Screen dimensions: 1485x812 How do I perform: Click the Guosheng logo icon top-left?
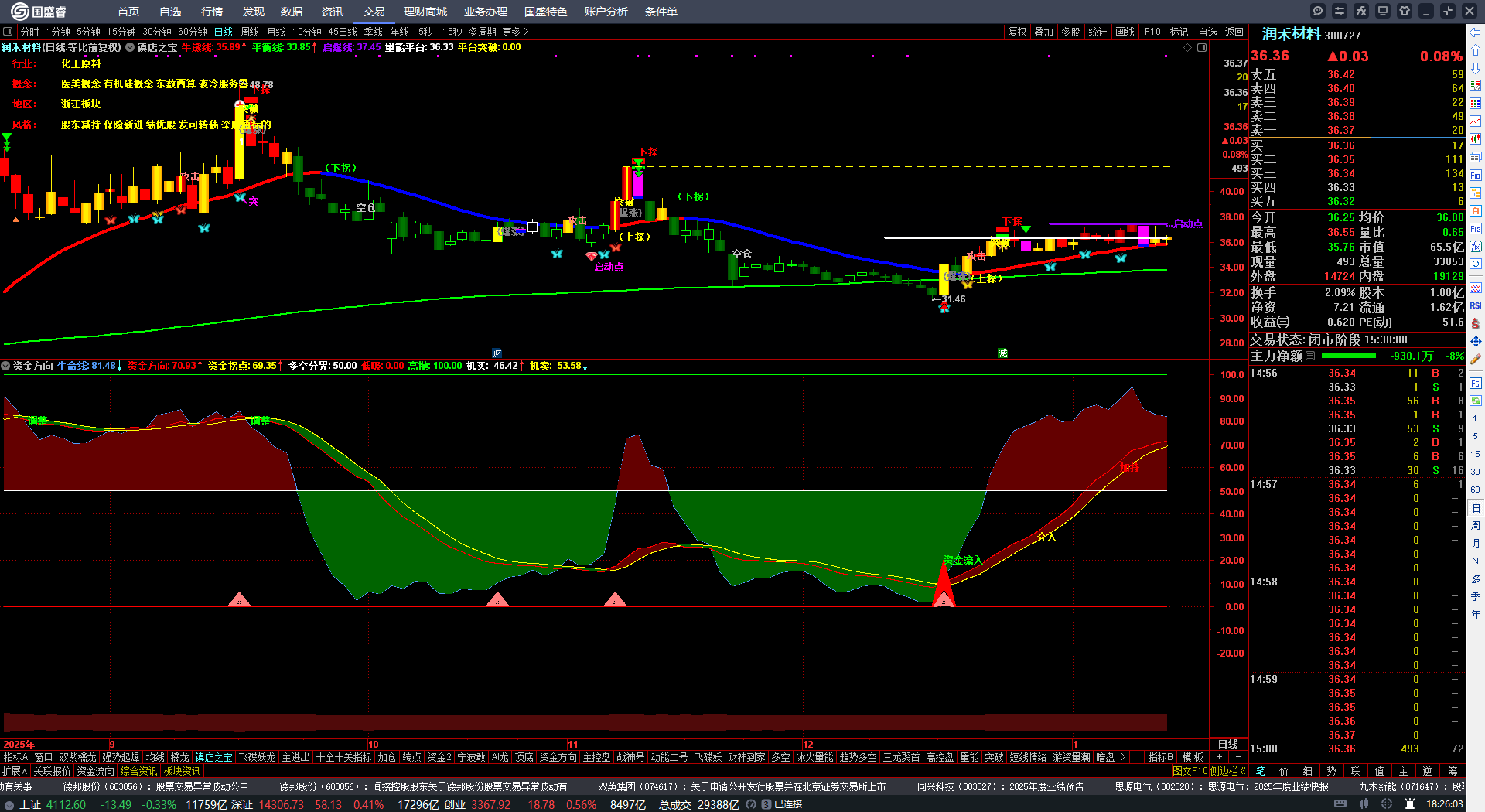point(19,12)
